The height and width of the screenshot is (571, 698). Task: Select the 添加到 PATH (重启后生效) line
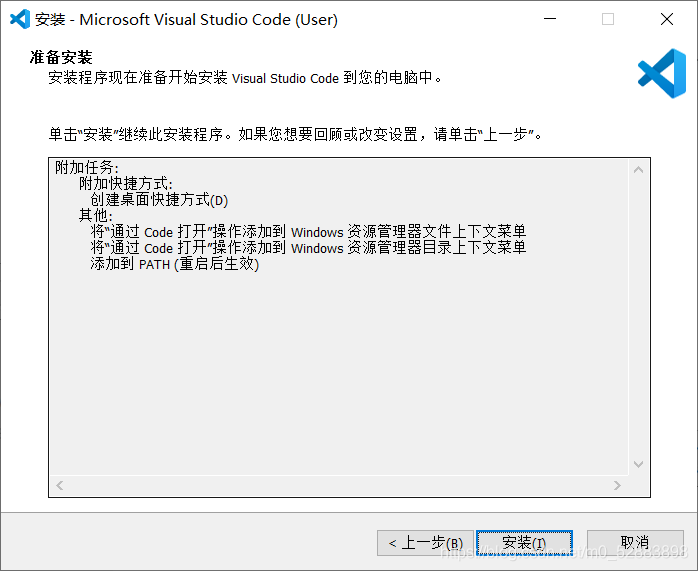coord(175,263)
